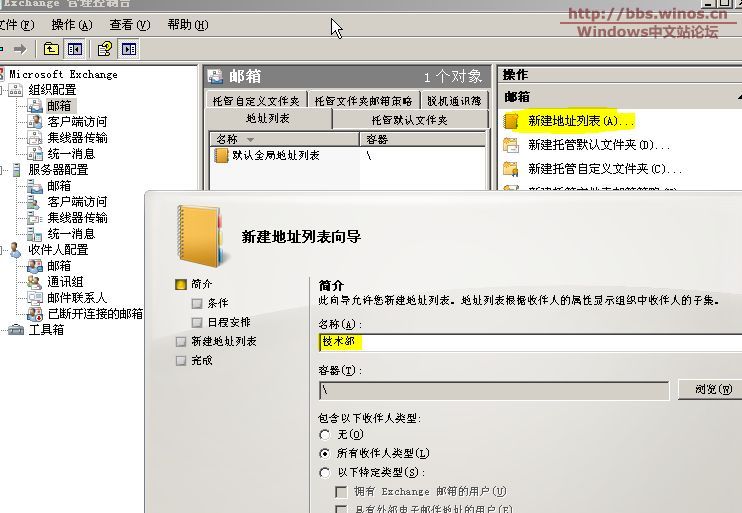Open the 操作(A) menu
742x513 pixels.
(x=70, y=24)
